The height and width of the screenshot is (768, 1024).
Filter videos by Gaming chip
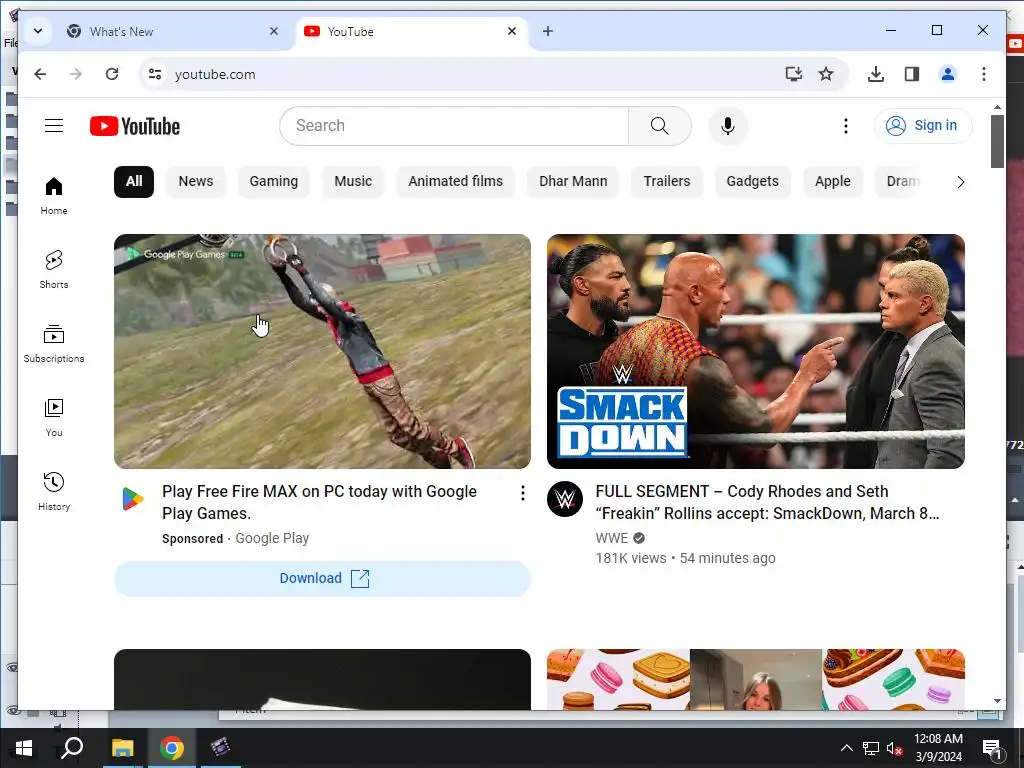point(274,182)
